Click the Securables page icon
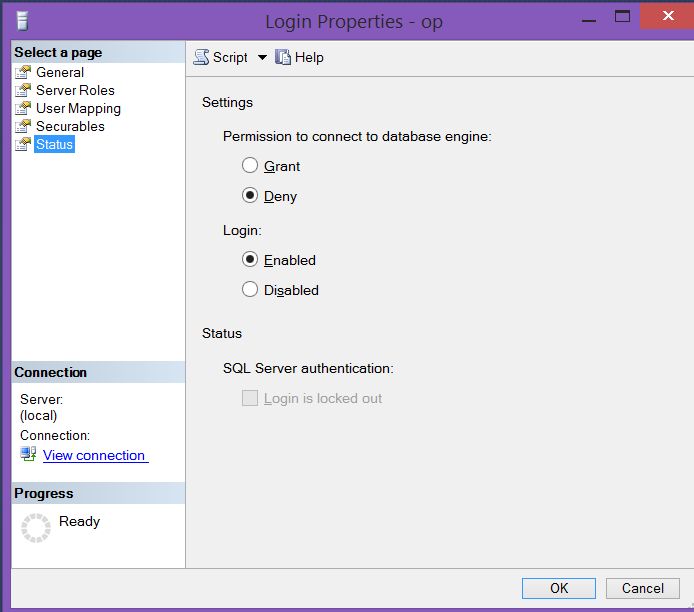This screenshot has height=612, width=694. click(23, 127)
